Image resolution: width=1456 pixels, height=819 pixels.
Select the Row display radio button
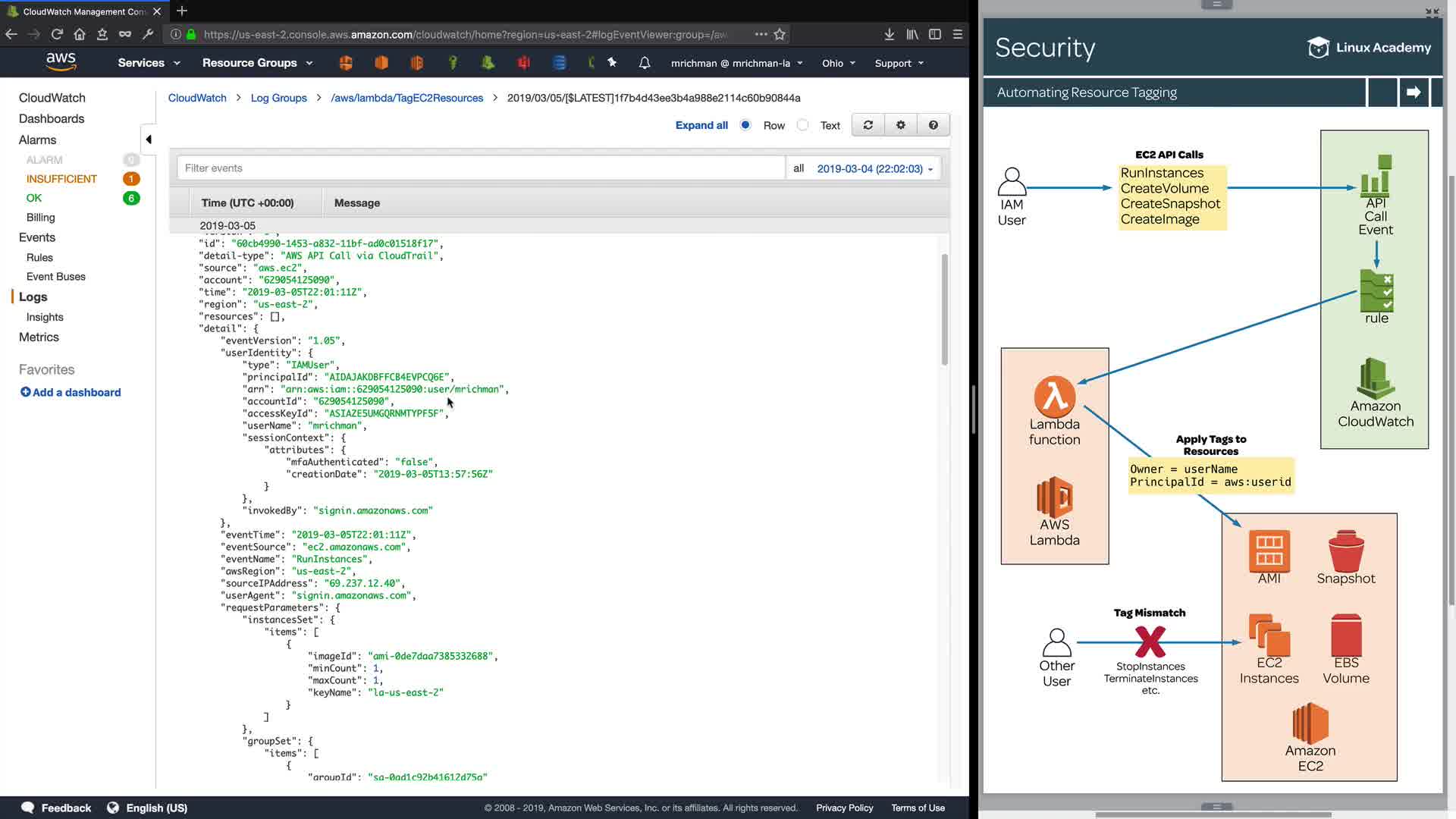(x=745, y=125)
